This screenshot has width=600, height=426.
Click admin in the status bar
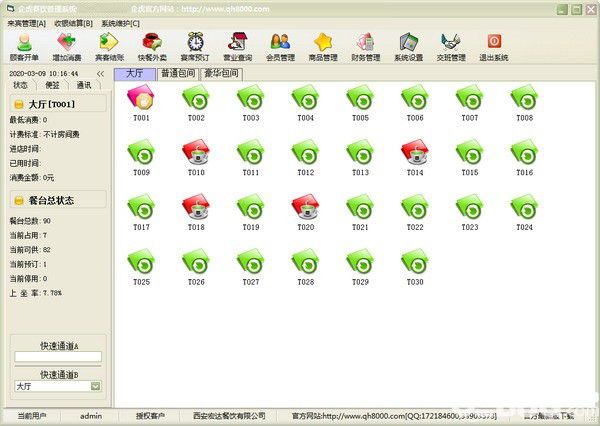(91, 416)
